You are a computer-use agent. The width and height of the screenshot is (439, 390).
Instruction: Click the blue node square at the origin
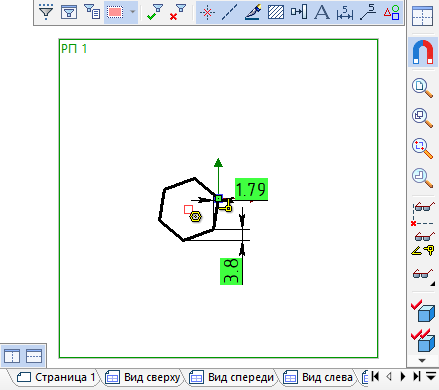click(218, 198)
